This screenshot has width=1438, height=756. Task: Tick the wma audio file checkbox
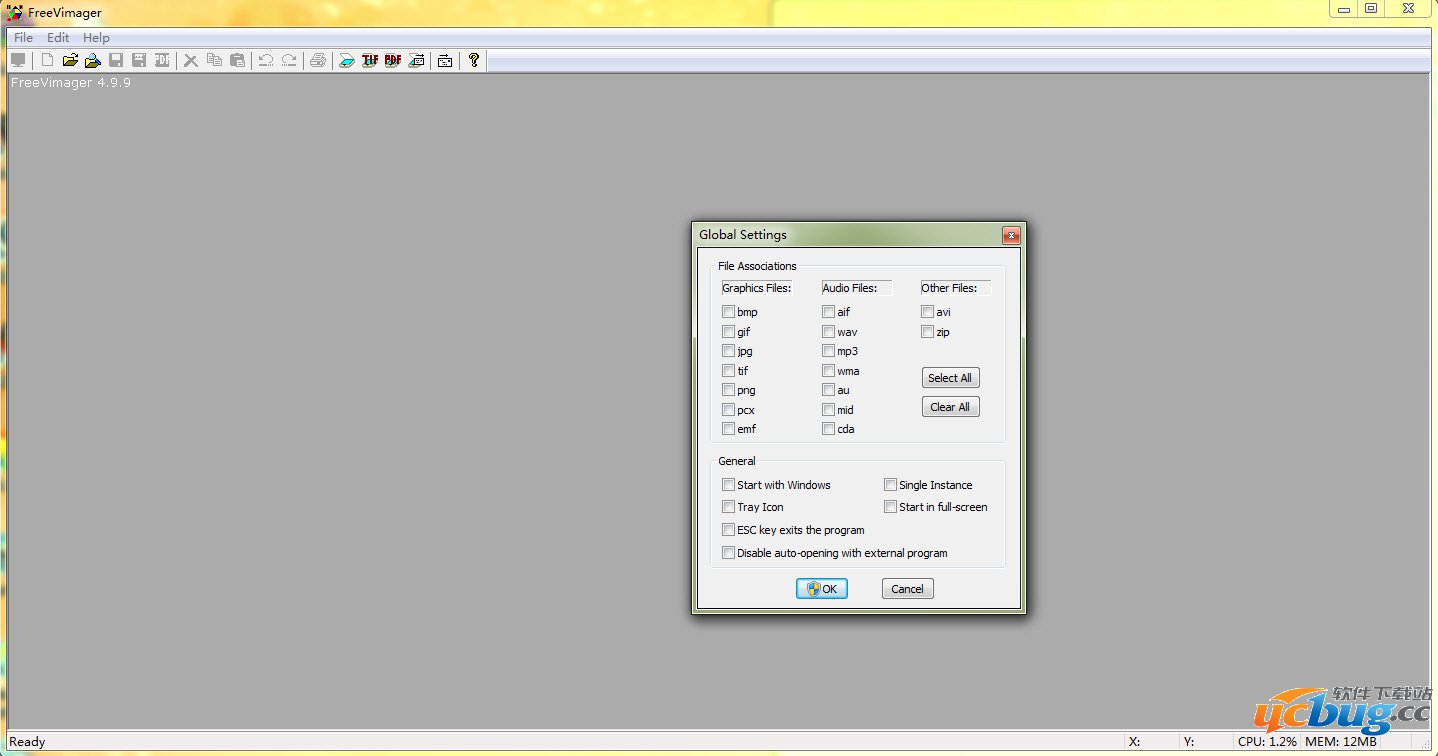tap(828, 371)
